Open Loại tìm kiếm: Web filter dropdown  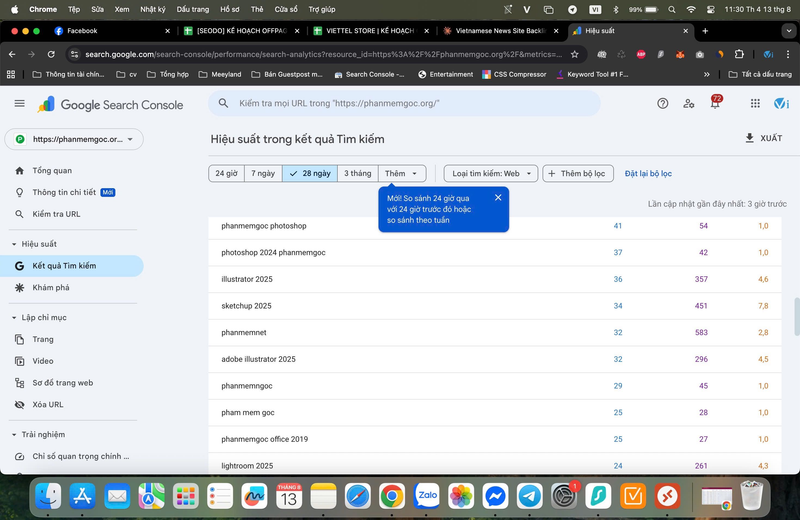(491, 174)
